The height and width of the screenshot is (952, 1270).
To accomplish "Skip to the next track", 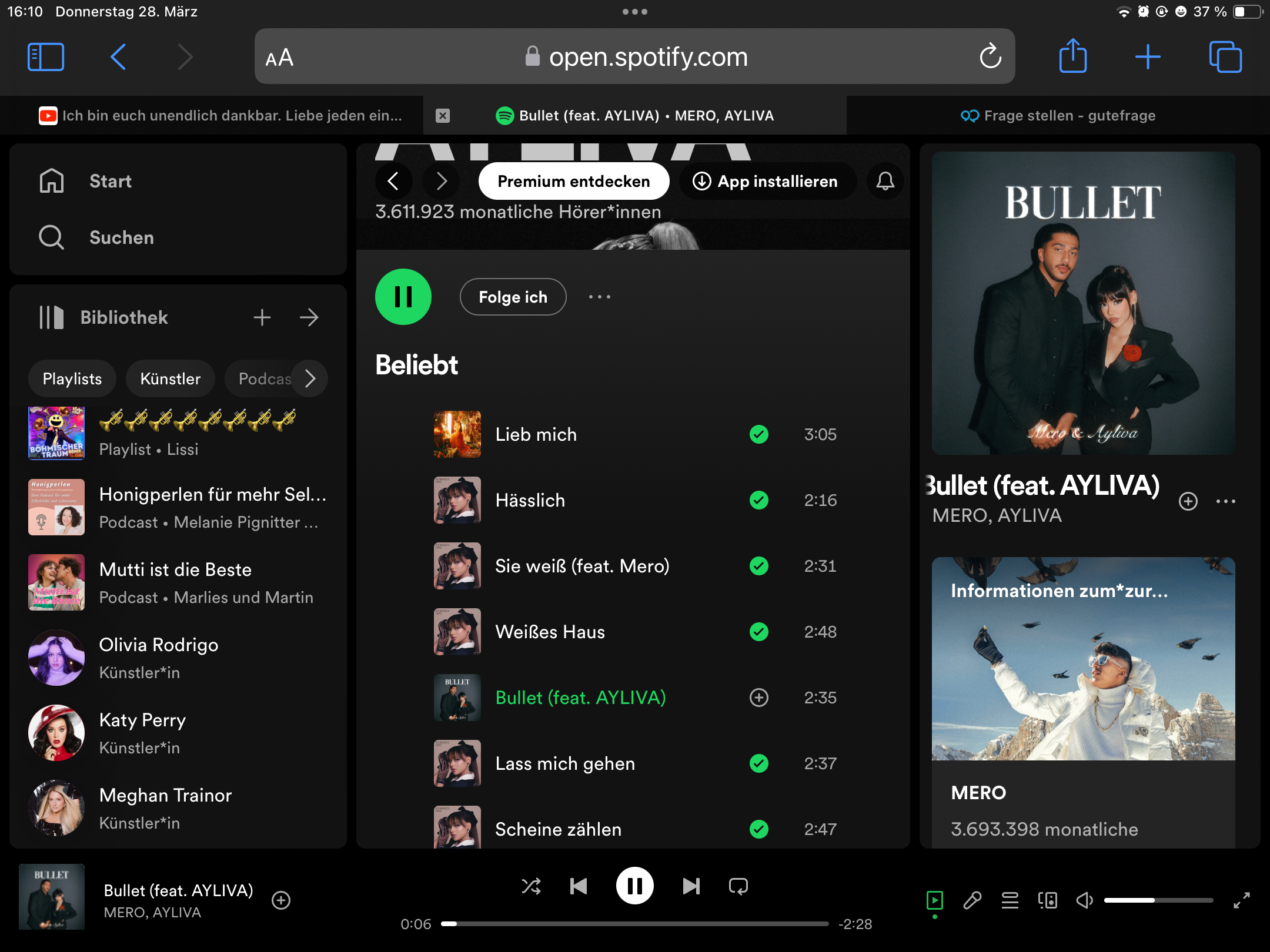I will (x=691, y=886).
